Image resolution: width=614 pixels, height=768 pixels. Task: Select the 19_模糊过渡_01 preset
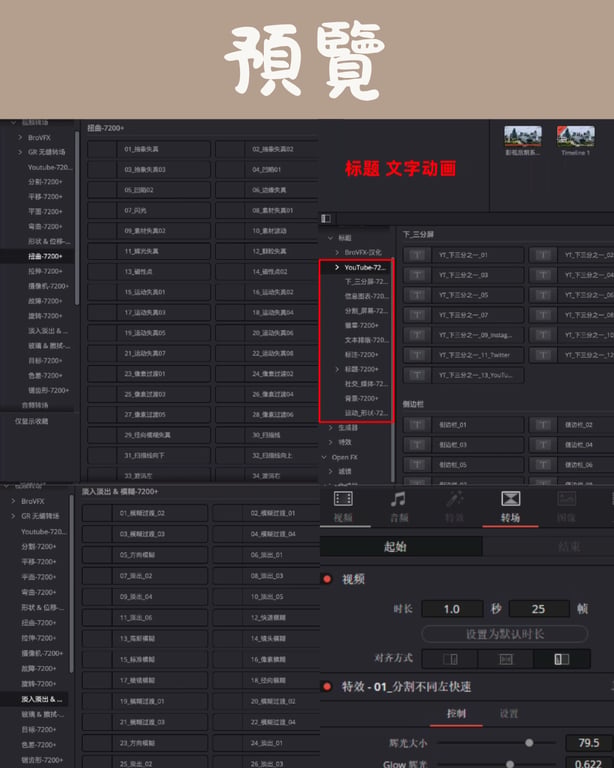[x=145, y=701]
